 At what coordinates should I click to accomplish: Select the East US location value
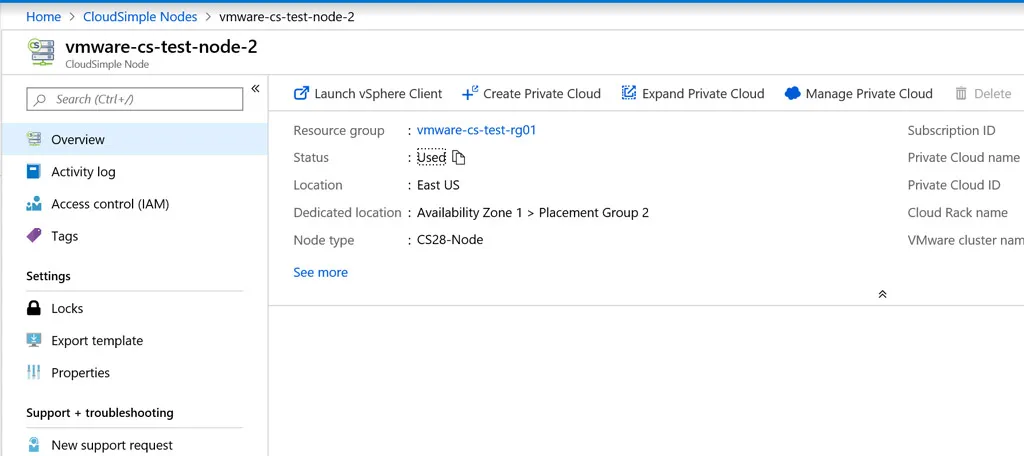(438, 185)
